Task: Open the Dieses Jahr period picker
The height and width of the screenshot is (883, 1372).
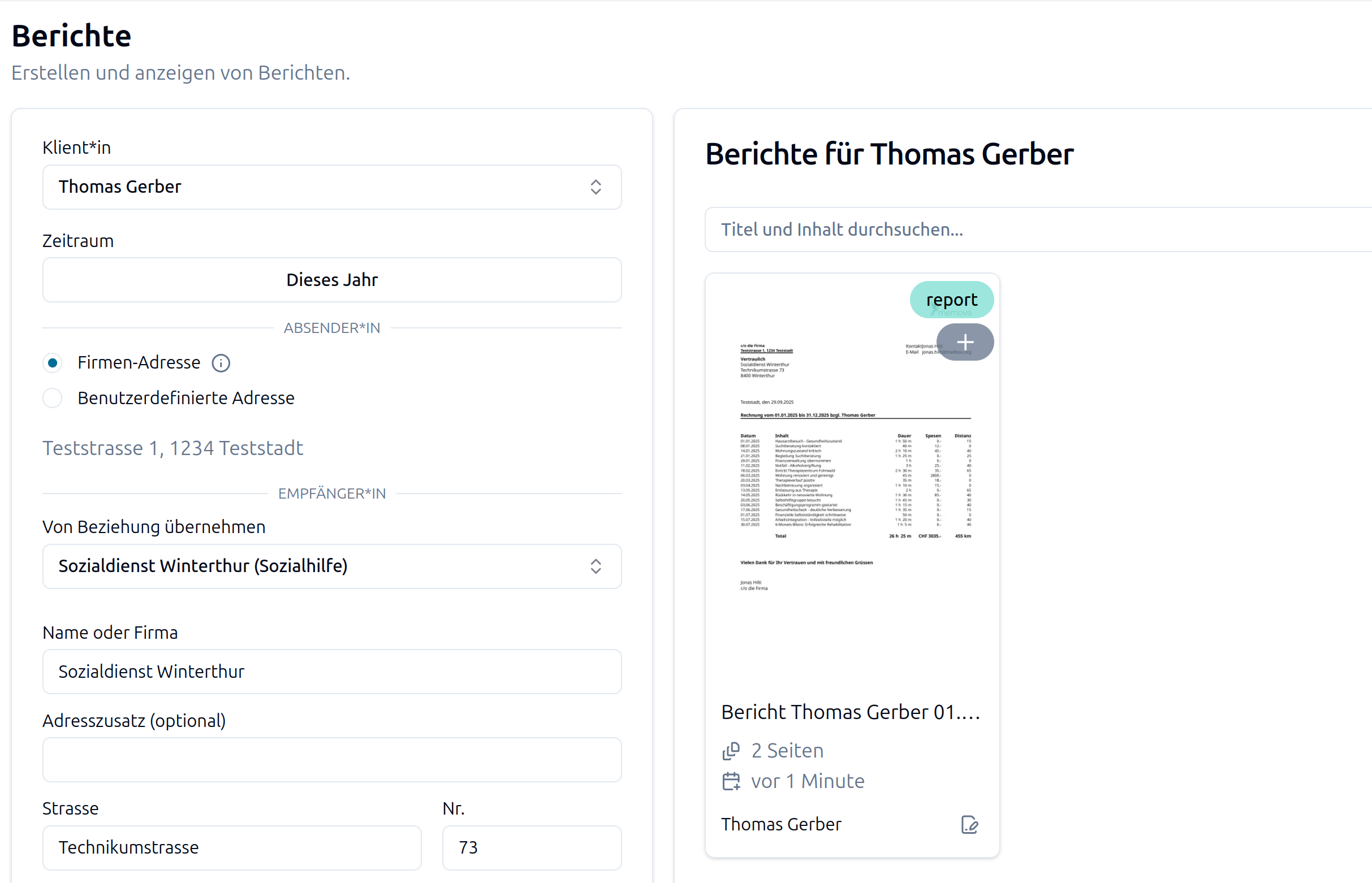Action: [x=331, y=280]
